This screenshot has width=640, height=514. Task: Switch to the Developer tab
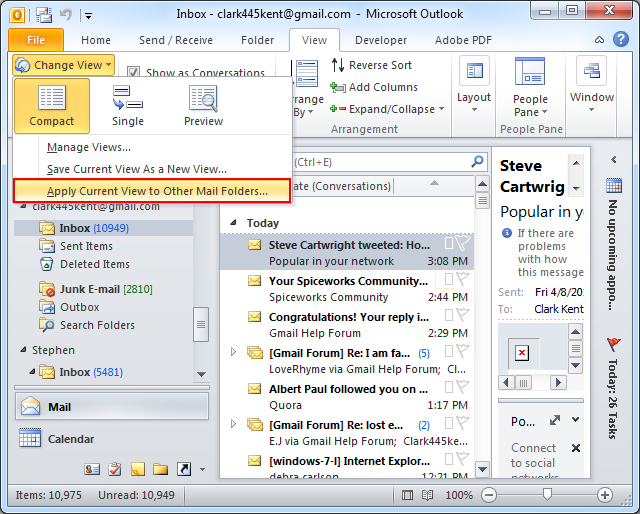pos(381,40)
